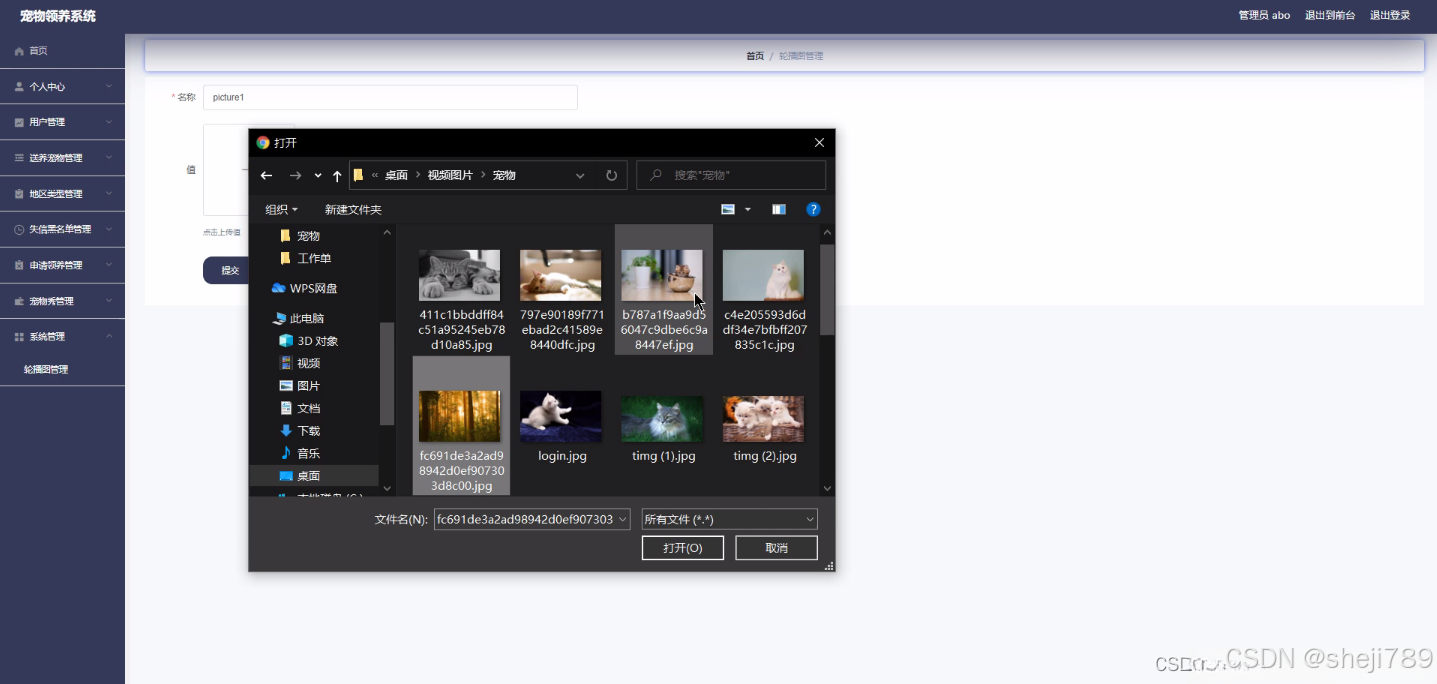Select image b787a1f9aa9d5 thumbnail
The width and height of the screenshot is (1437, 684).
[x=662, y=275]
